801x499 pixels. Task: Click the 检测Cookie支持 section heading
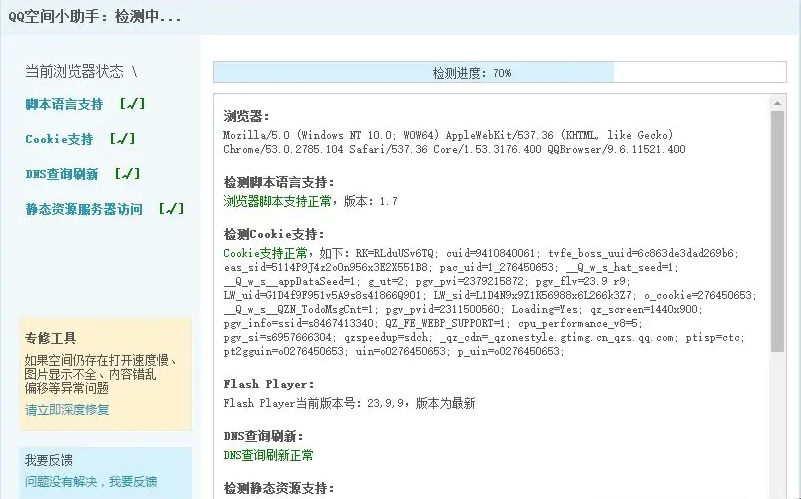(x=274, y=234)
